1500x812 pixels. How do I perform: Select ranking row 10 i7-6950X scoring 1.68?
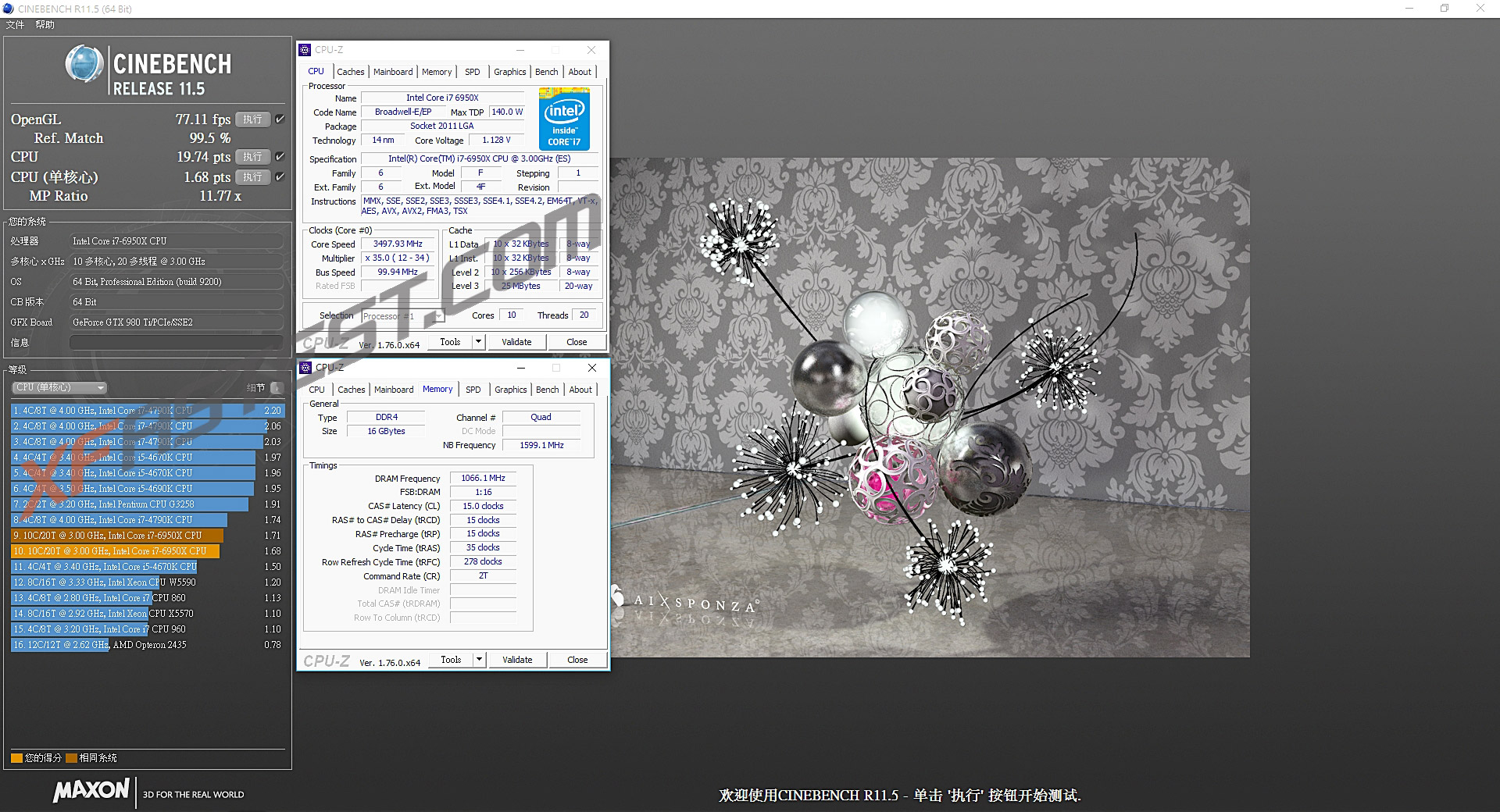[x=148, y=551]
